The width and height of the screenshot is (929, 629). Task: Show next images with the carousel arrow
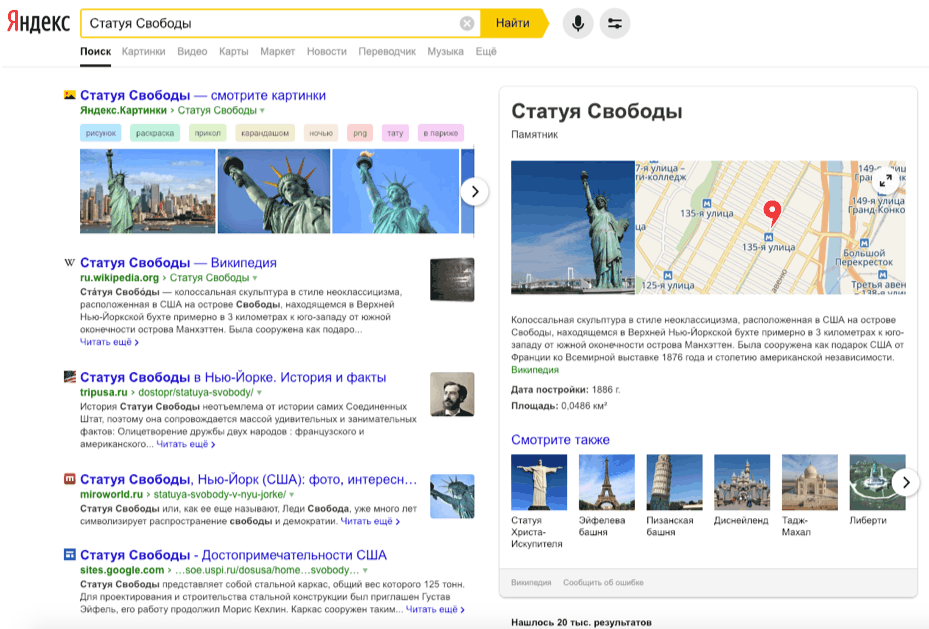tap(475, 190)
